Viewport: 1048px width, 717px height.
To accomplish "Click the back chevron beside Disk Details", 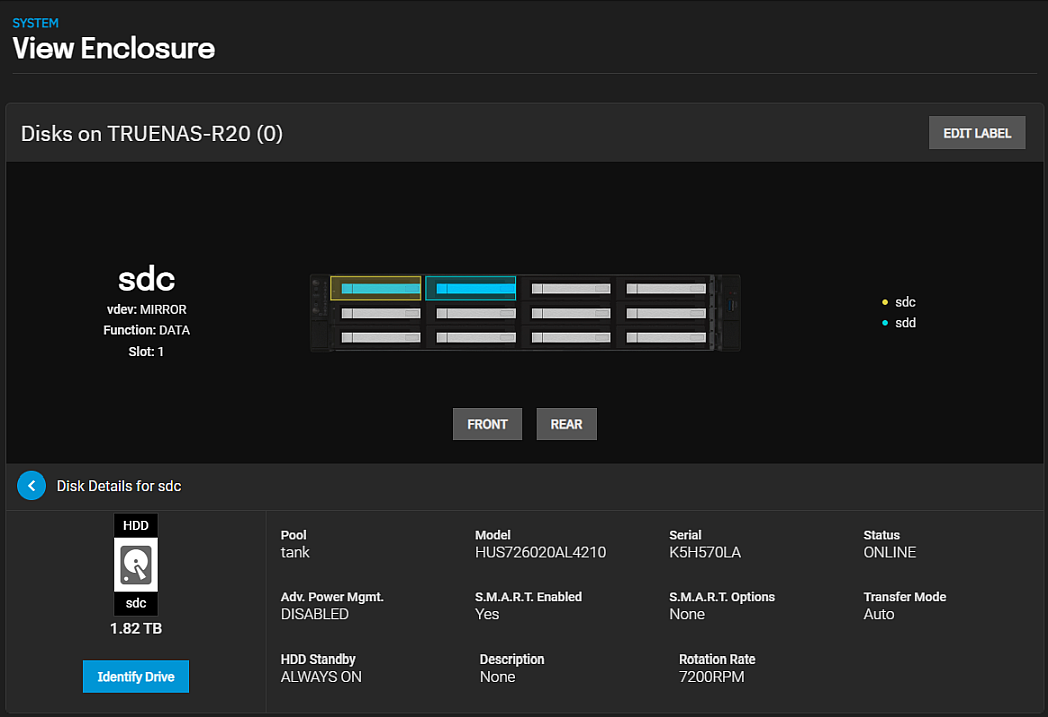I will click(31, 486).
